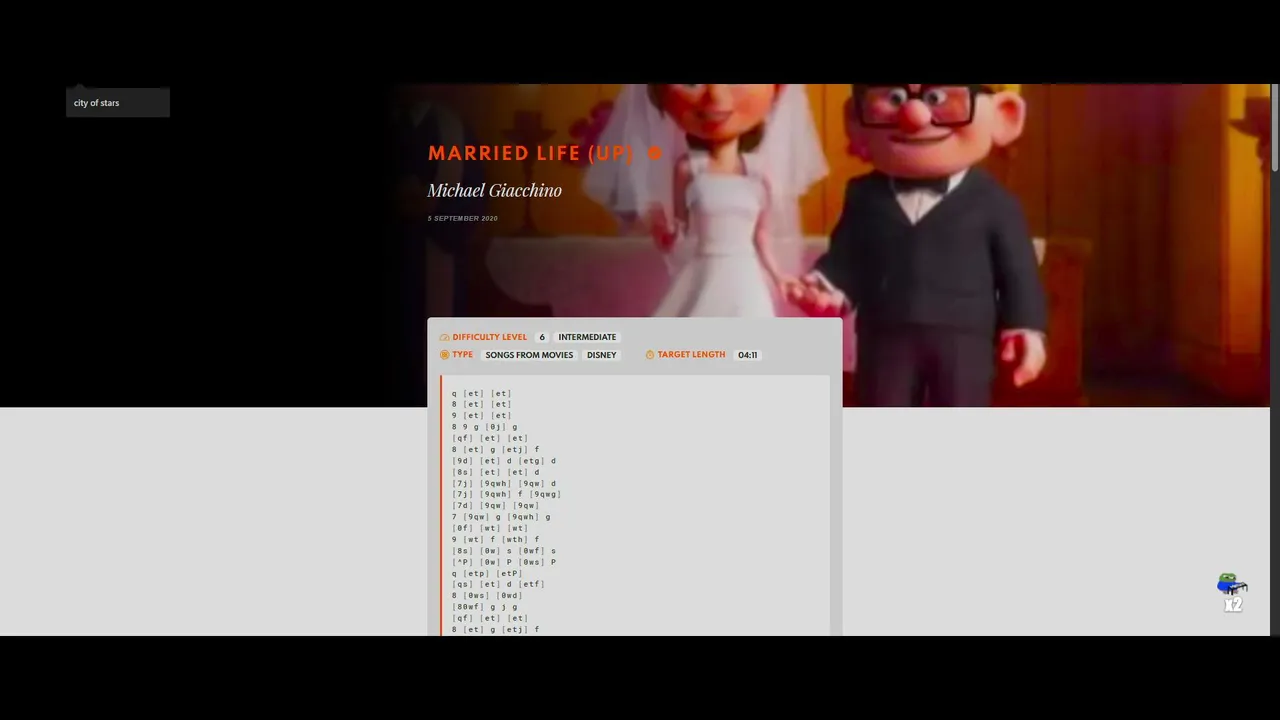The height and width of the screenshot is (720, 1280).
Task: Click sheet line "[9d] [et] d [etg] d"
Action: pyautogui.click(x=503, y=461)
